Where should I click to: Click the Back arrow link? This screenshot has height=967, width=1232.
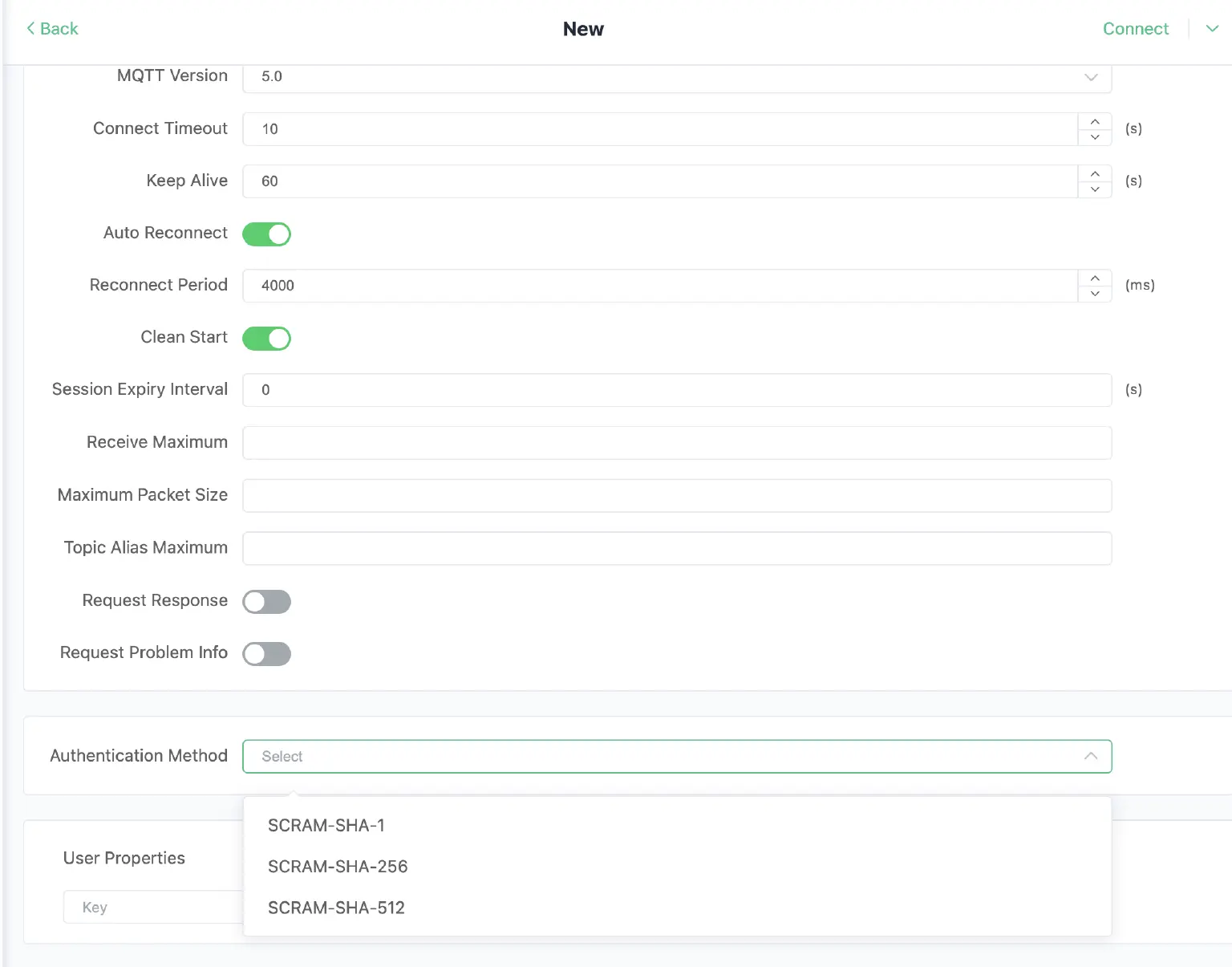pyautogui.click(x=52, y=29)
